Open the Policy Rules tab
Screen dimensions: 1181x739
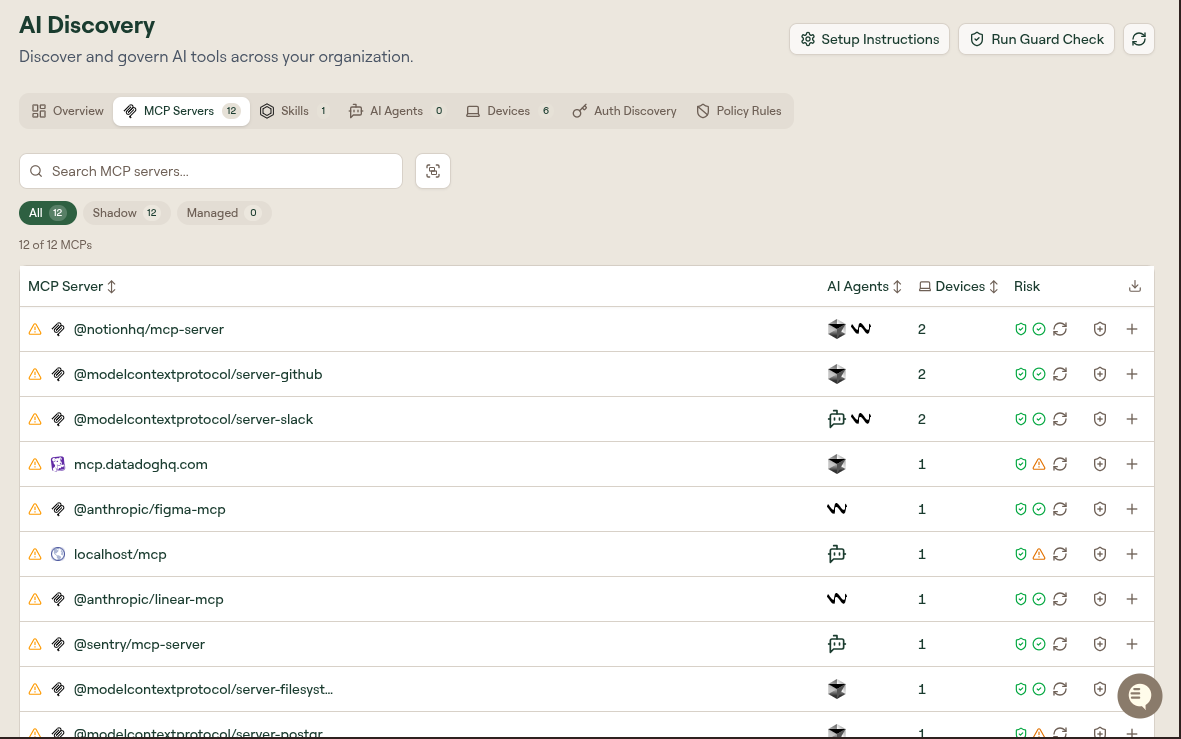739,111
